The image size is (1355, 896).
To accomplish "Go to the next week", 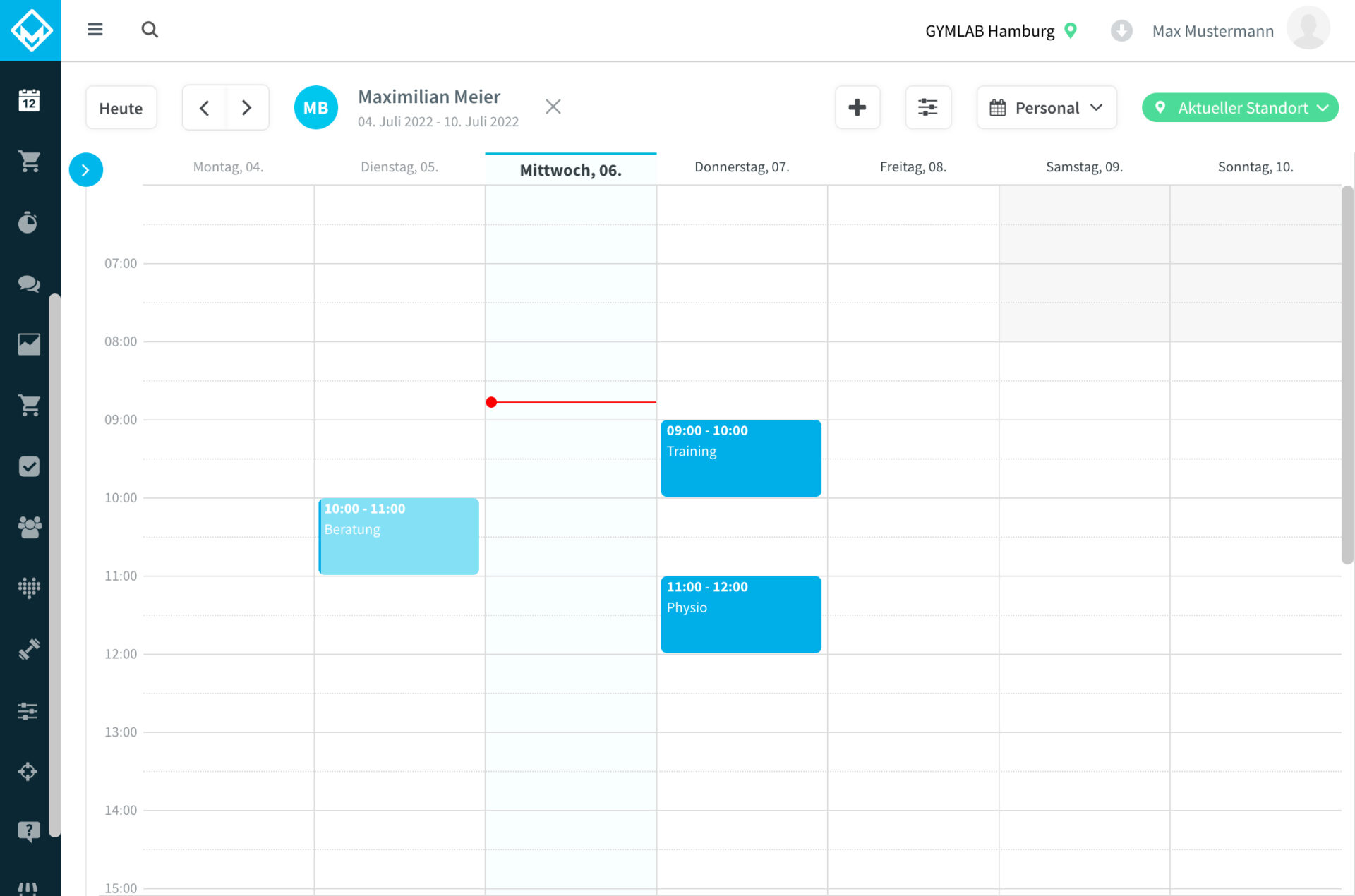I will point(246,108).
